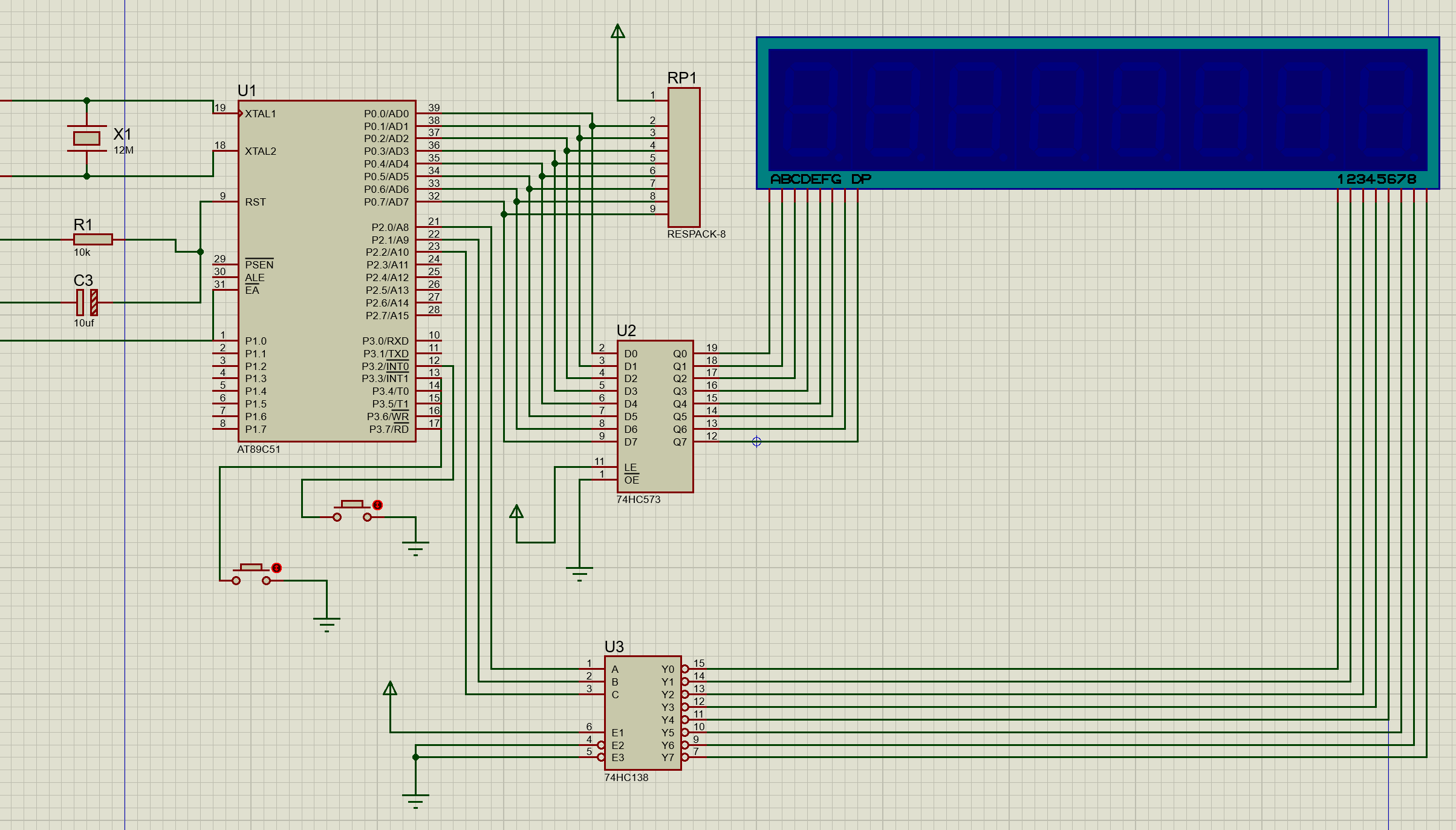The height and width of the screenshot is (830, 1456).
Task: Select the U1 AT89C51 microcontroller body
Action: [x=327, y=271]
